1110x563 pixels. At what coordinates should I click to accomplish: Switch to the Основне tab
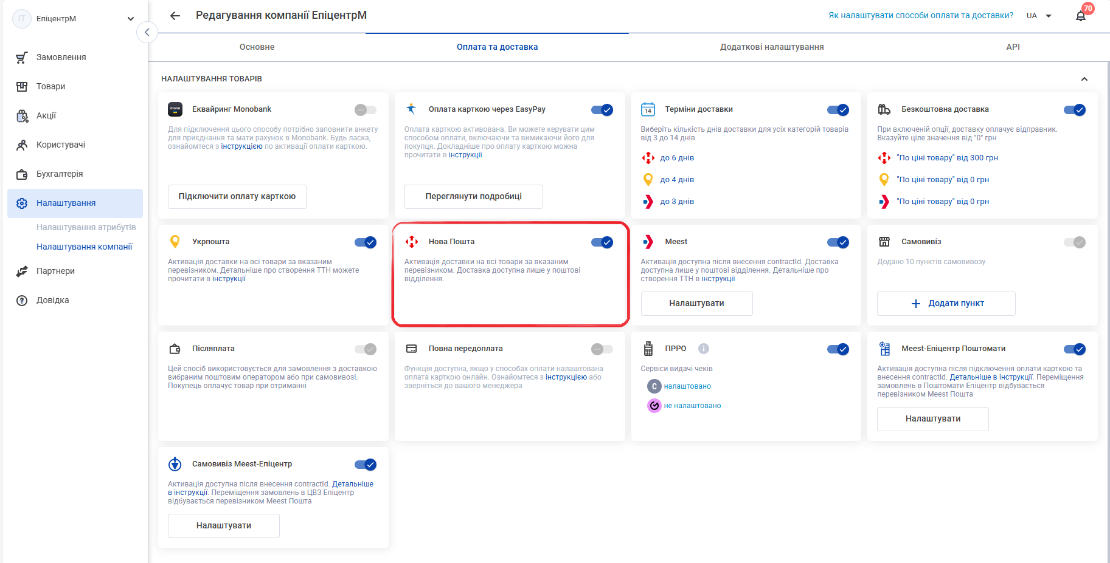[x=256, y=47]
